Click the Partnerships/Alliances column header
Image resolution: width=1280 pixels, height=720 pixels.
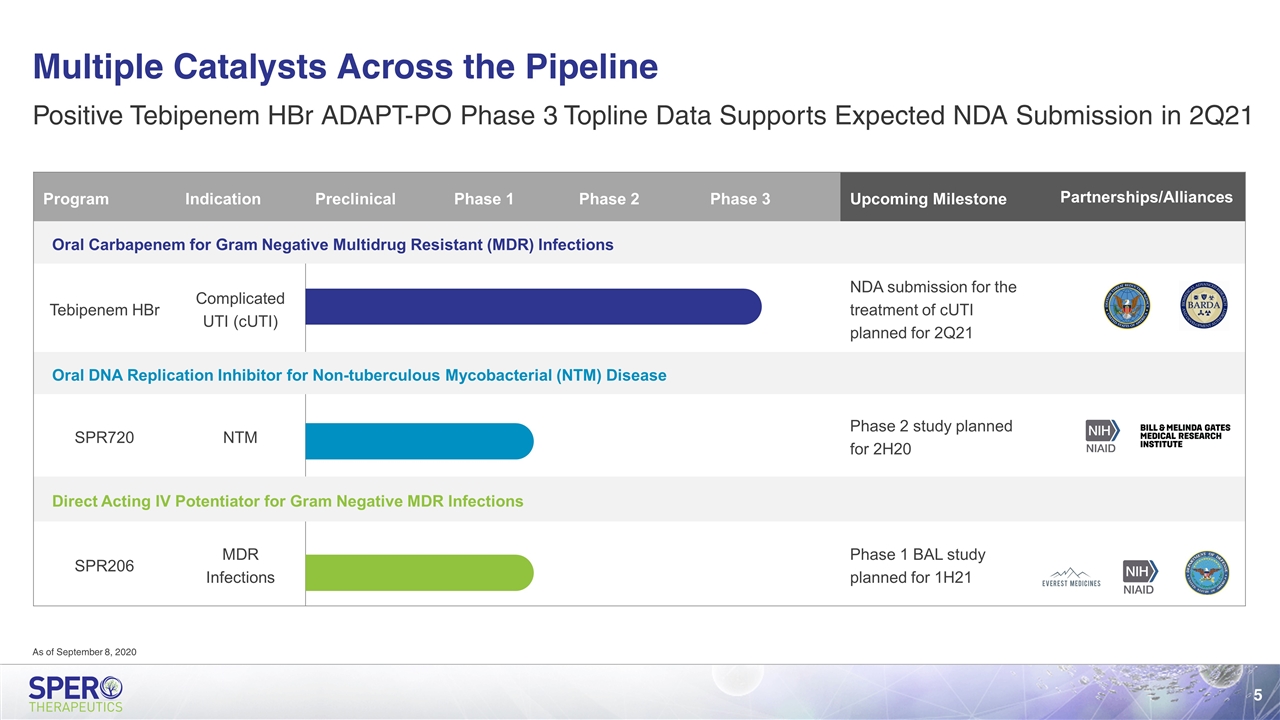point(1146,197)
